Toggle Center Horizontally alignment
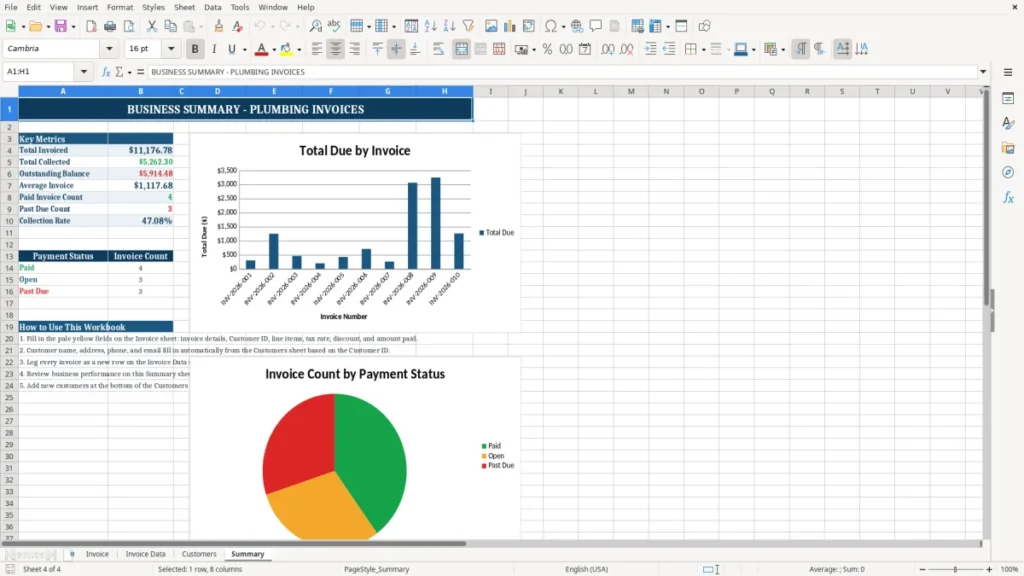1024x576 pixels. pyautogui.click(x=336, y=49)
